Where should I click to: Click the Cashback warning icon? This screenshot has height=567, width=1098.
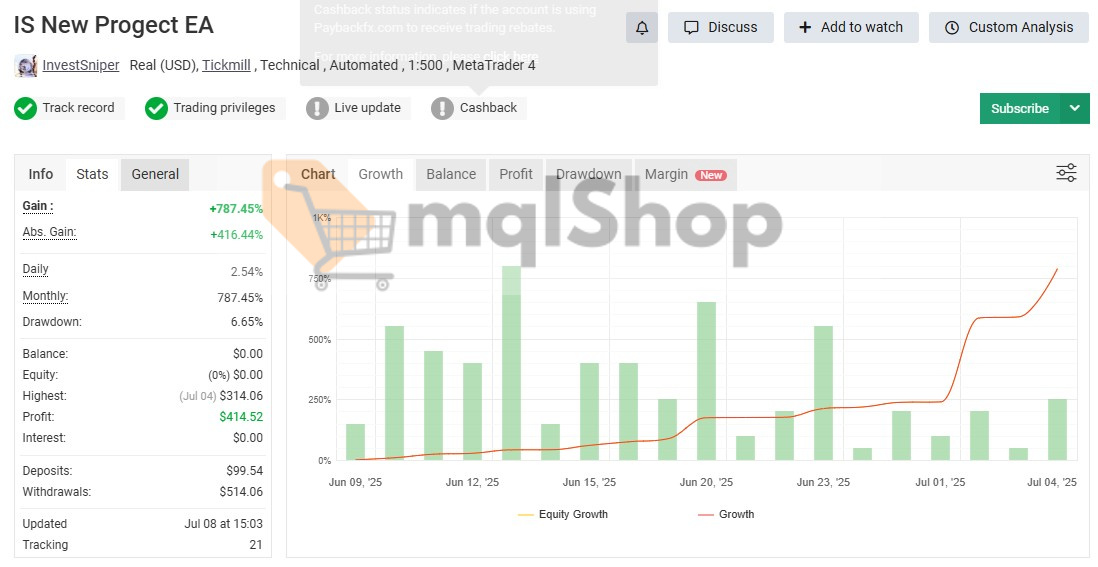442,108
